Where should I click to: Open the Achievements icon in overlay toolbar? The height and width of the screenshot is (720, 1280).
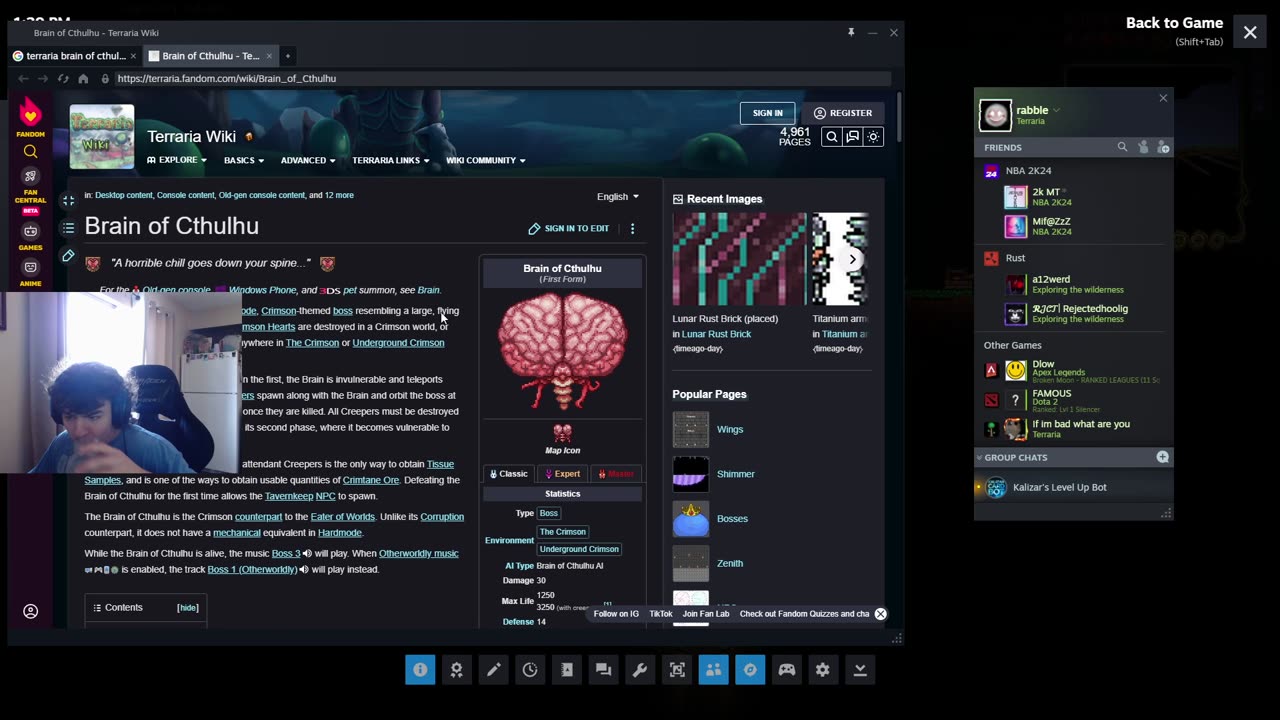click(x=456, y=670)
